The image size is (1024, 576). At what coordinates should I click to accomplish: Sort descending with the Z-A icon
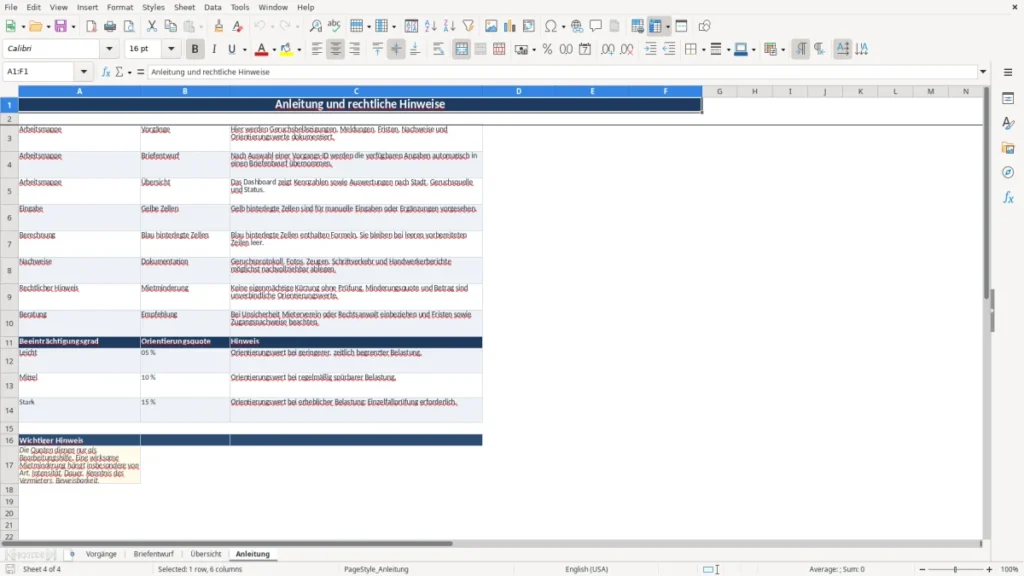point(449,26)
